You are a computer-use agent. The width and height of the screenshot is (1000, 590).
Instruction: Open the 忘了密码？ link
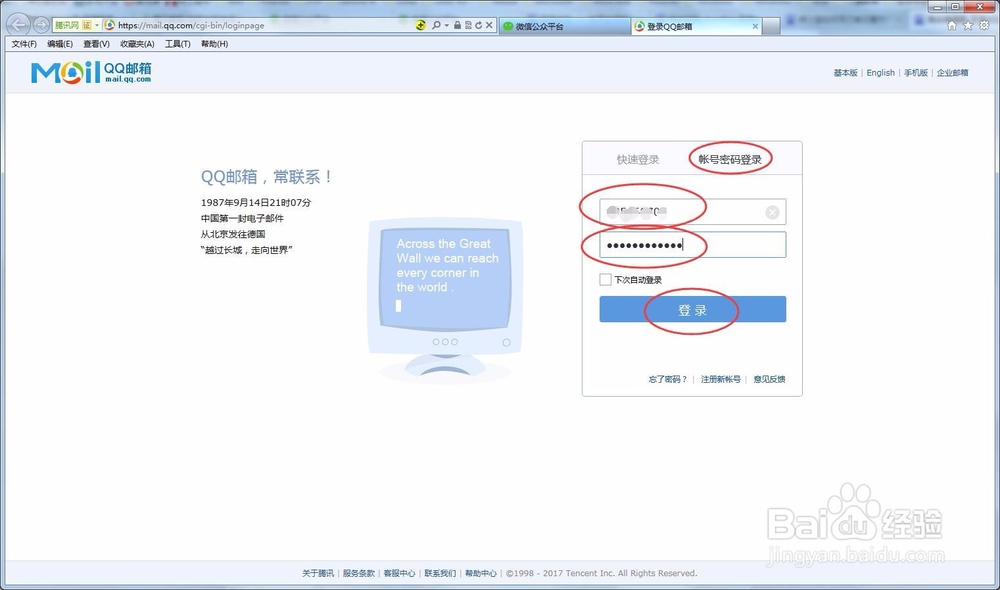click(668, 379)
